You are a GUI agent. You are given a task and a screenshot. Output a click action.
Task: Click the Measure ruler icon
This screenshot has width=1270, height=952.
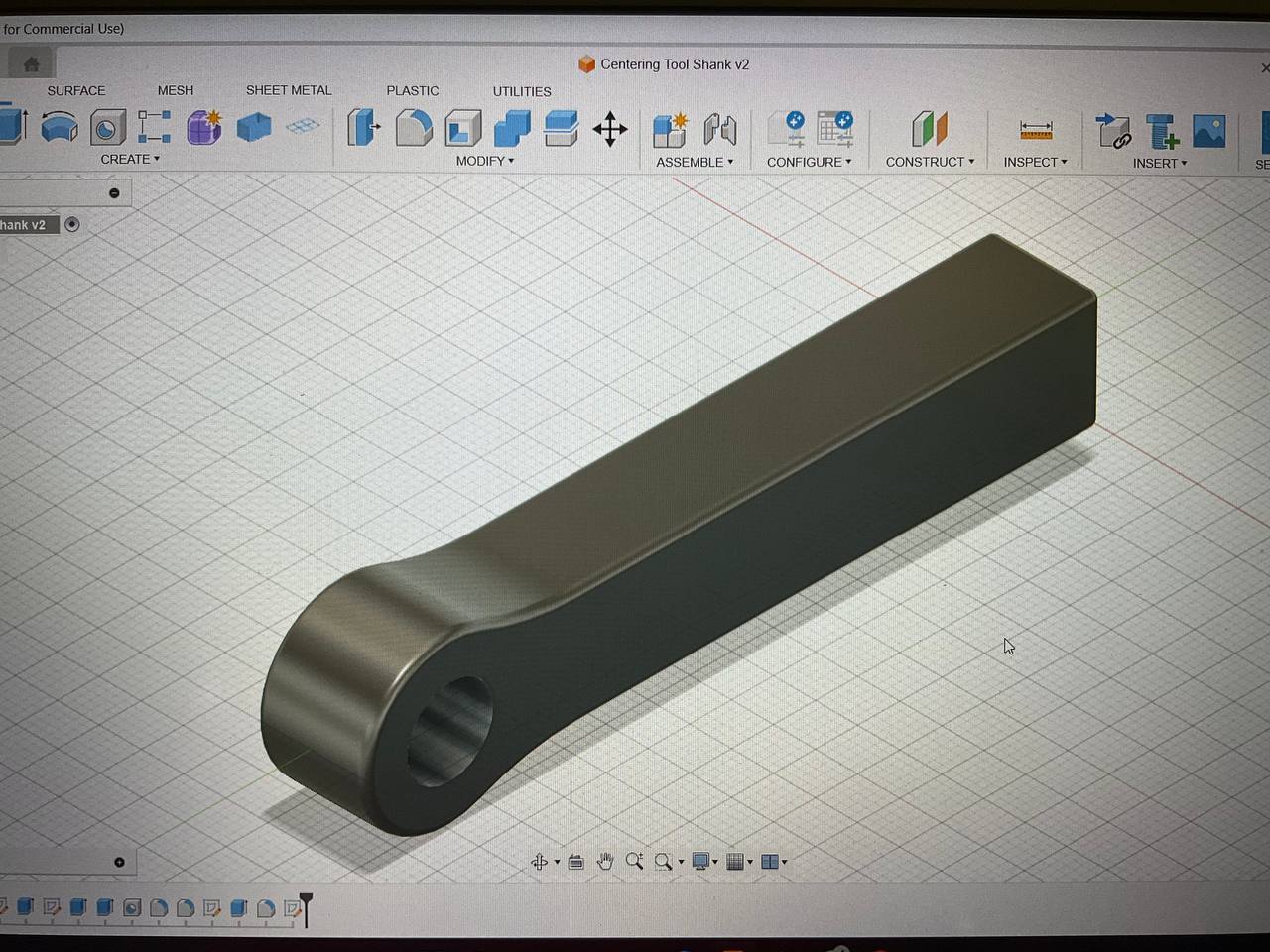(x=1036, y=130)
